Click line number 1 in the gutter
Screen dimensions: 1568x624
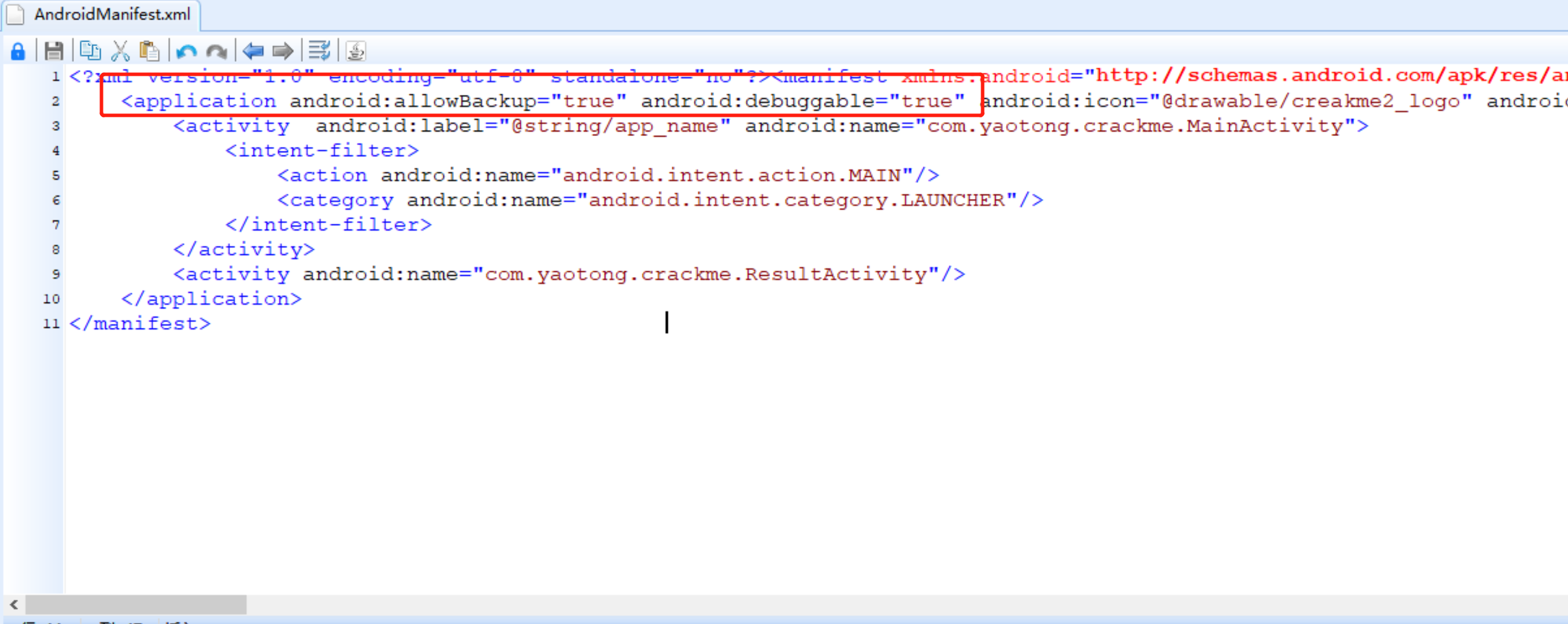pyautogui.click(x=56, y=77)
